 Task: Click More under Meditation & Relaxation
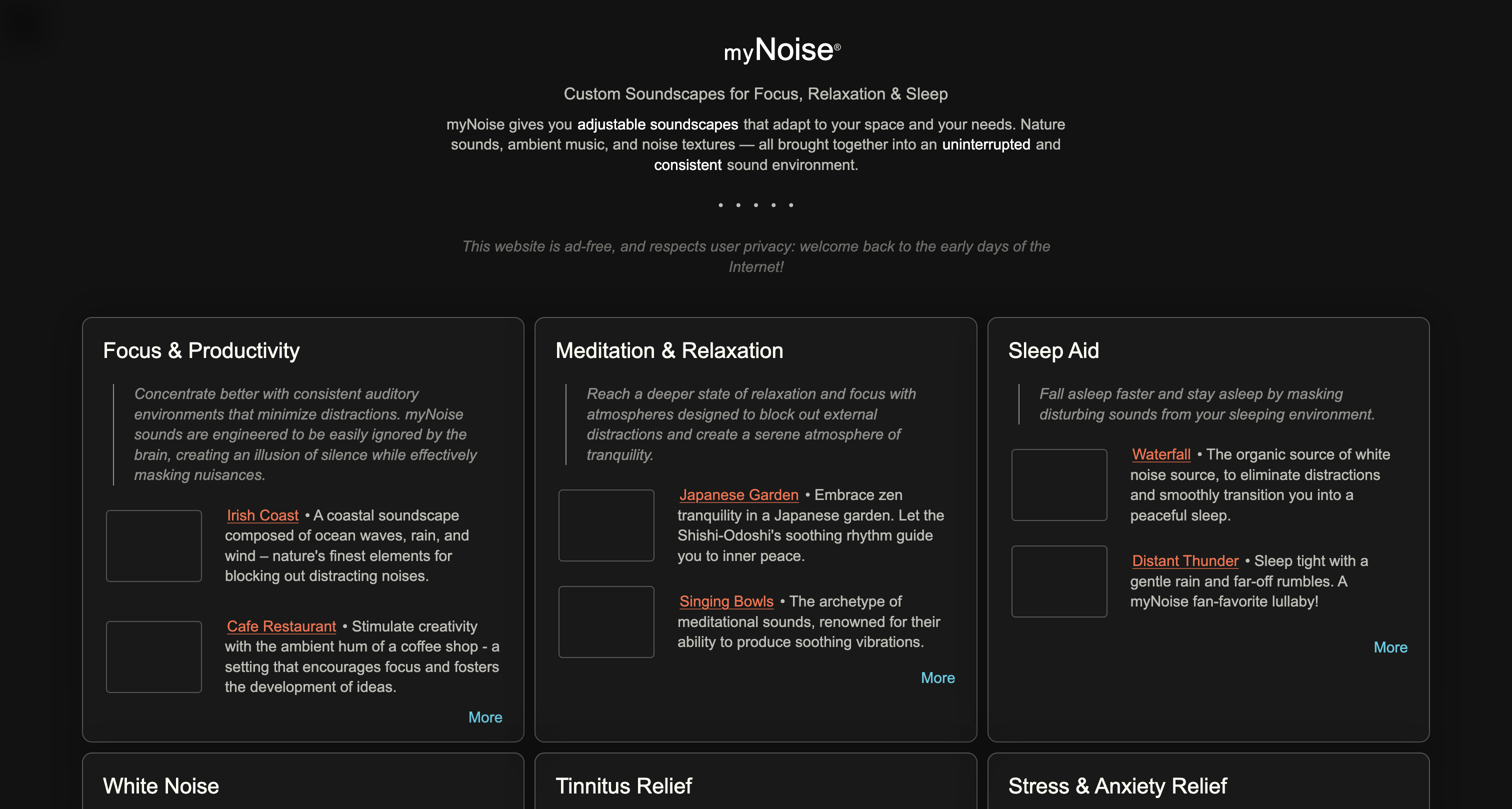[x=938, y=678]
